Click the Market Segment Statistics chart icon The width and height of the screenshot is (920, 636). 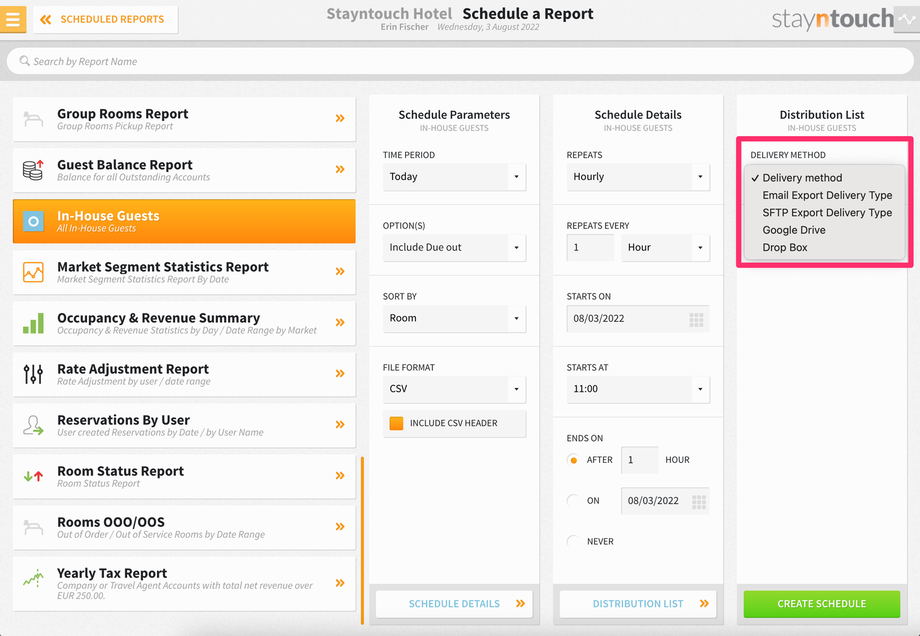click(x=33, y=272)
